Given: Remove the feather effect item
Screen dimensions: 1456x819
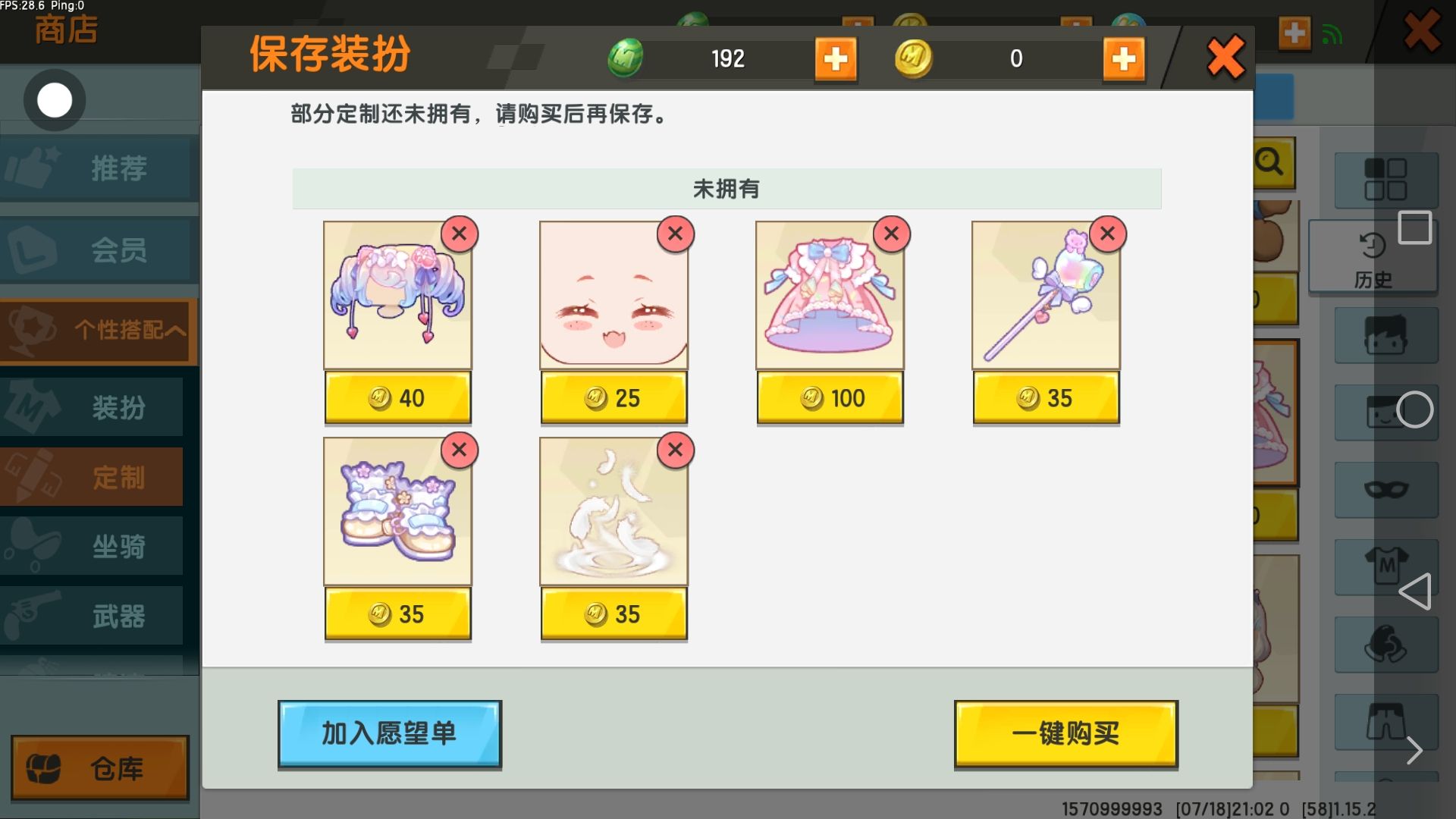Looking at the screenshot, I should tap(675, 450).
